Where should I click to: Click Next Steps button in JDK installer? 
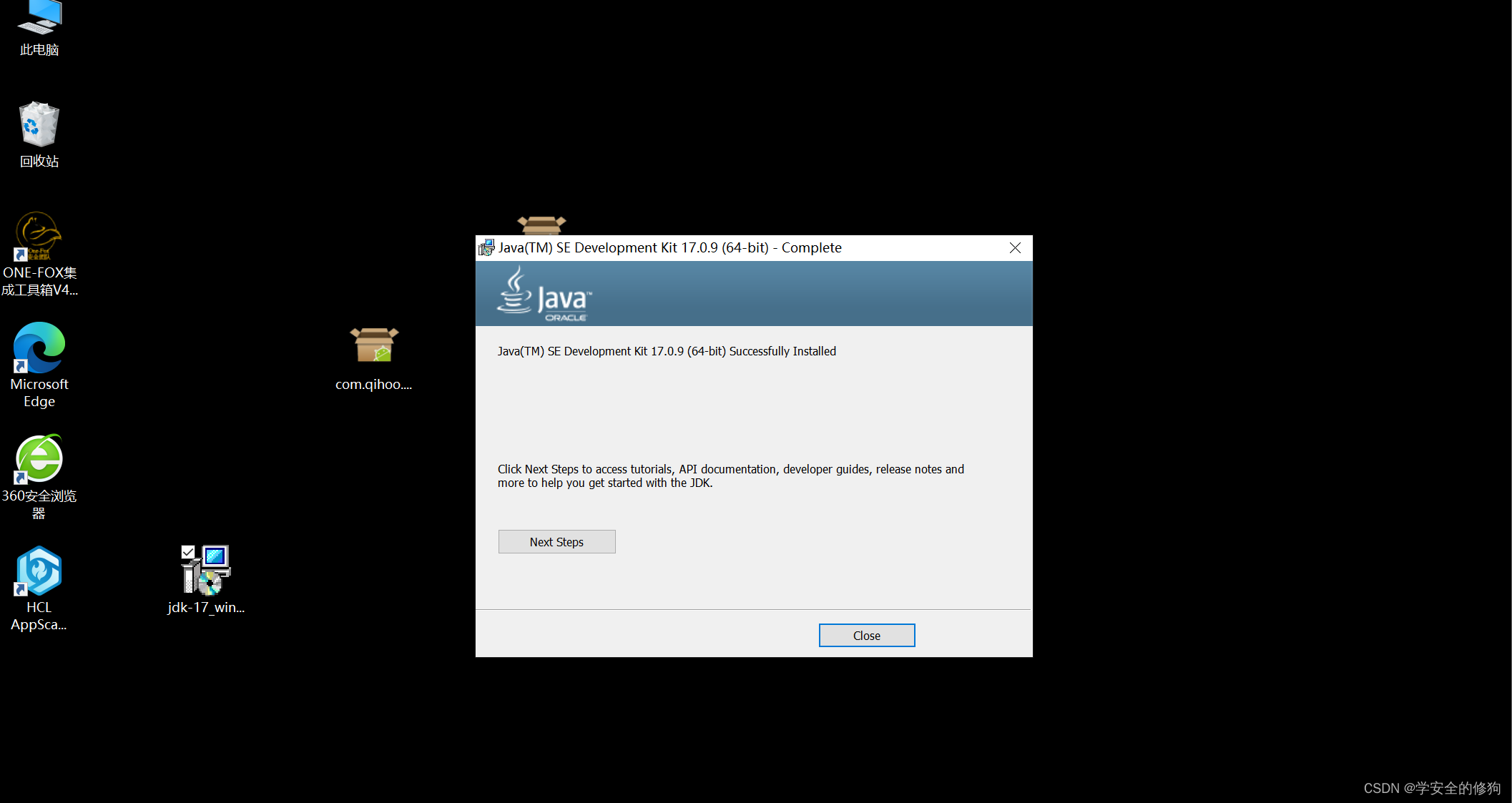[x=557, y=541]
